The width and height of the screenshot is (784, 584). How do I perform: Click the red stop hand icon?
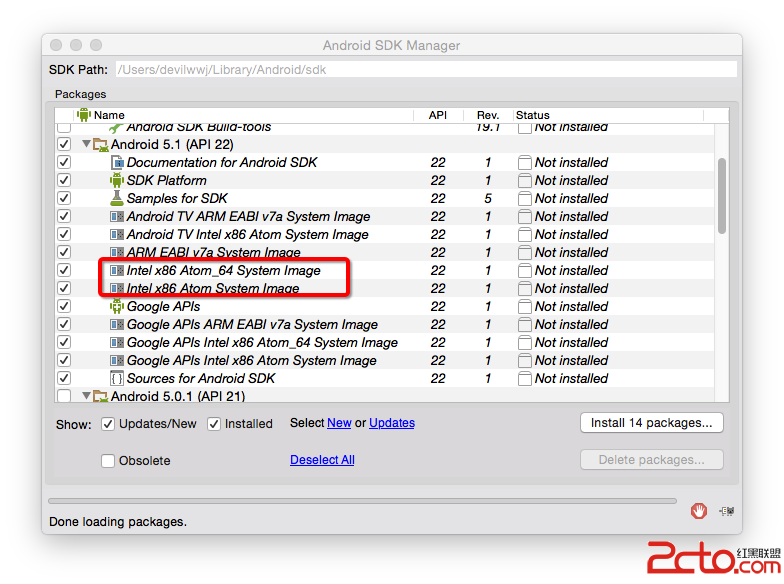(699, 511)
